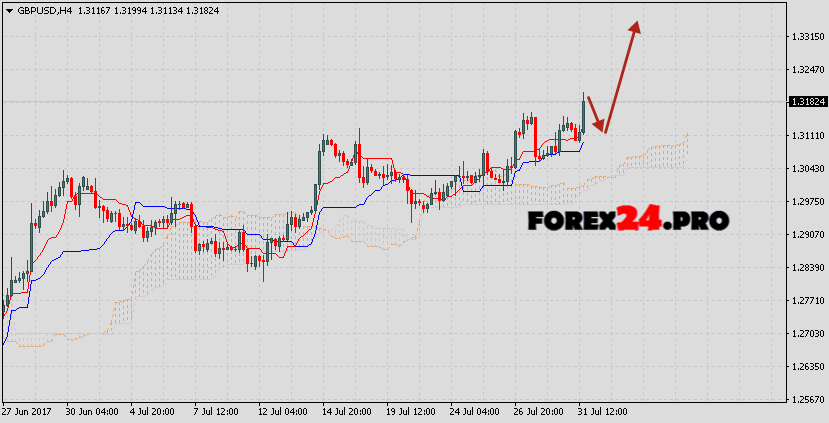Click the 1.32470 price axis label

(806, 69)
